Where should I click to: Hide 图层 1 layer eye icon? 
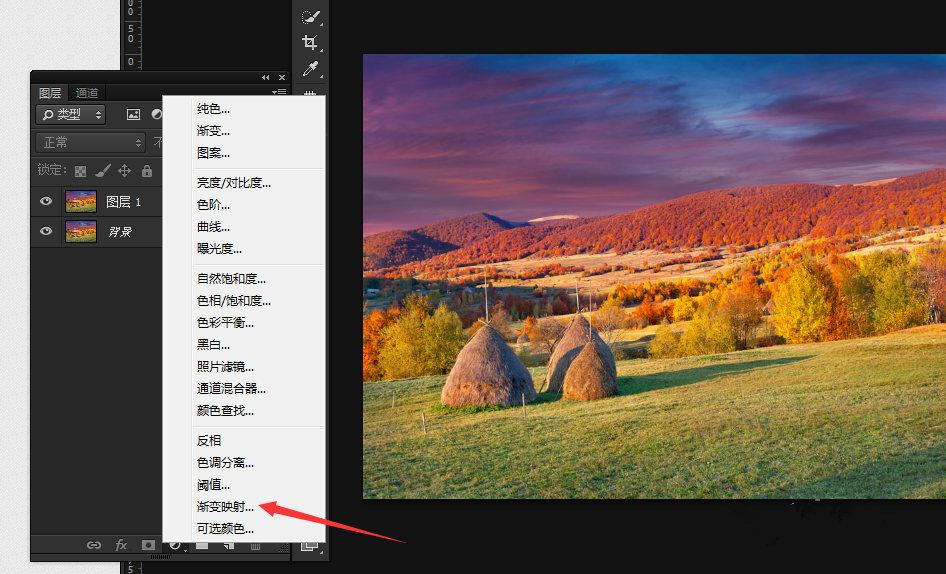[x=46, y=201]
